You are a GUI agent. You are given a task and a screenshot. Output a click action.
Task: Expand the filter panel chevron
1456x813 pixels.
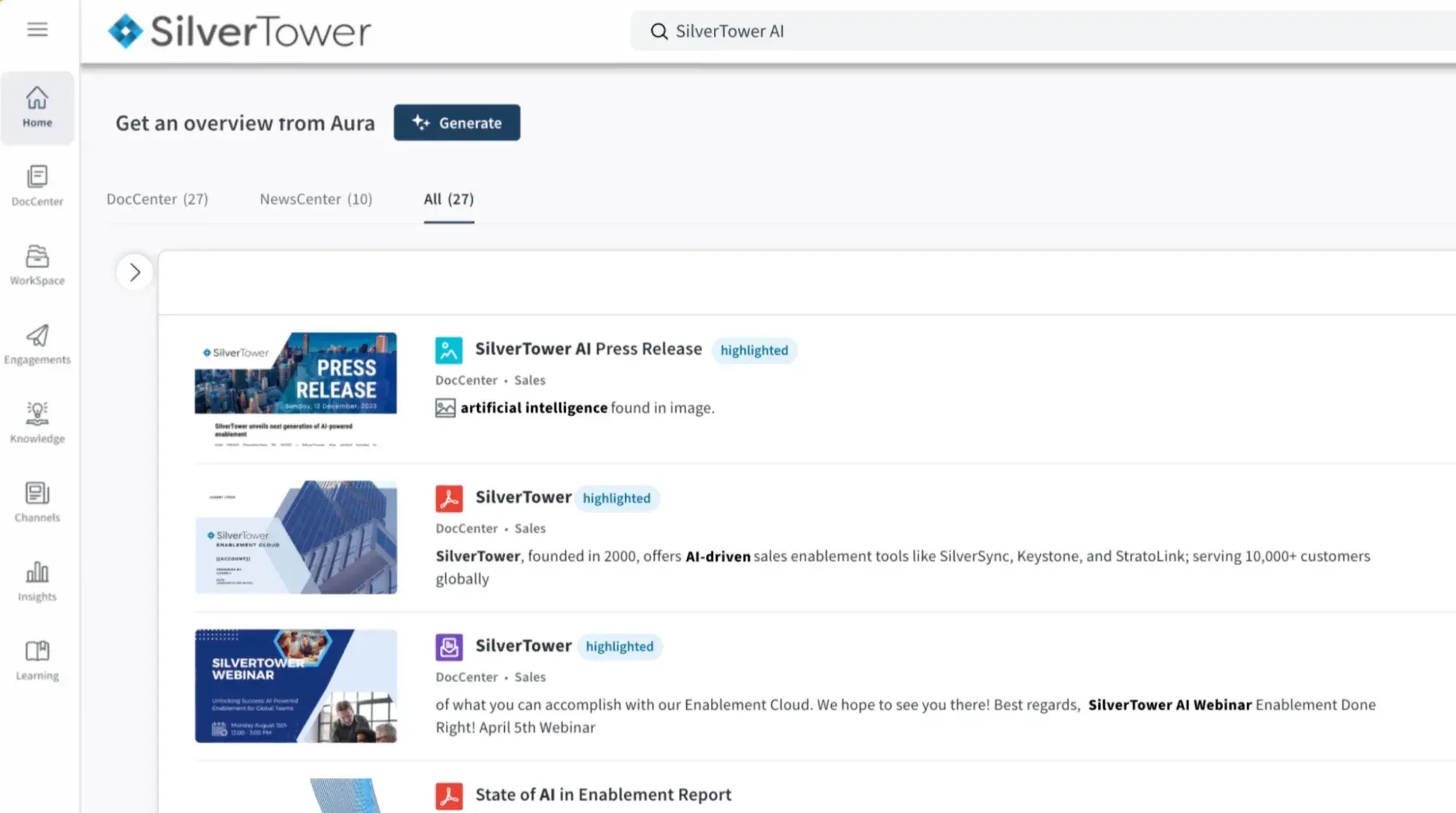pos(135,272)
